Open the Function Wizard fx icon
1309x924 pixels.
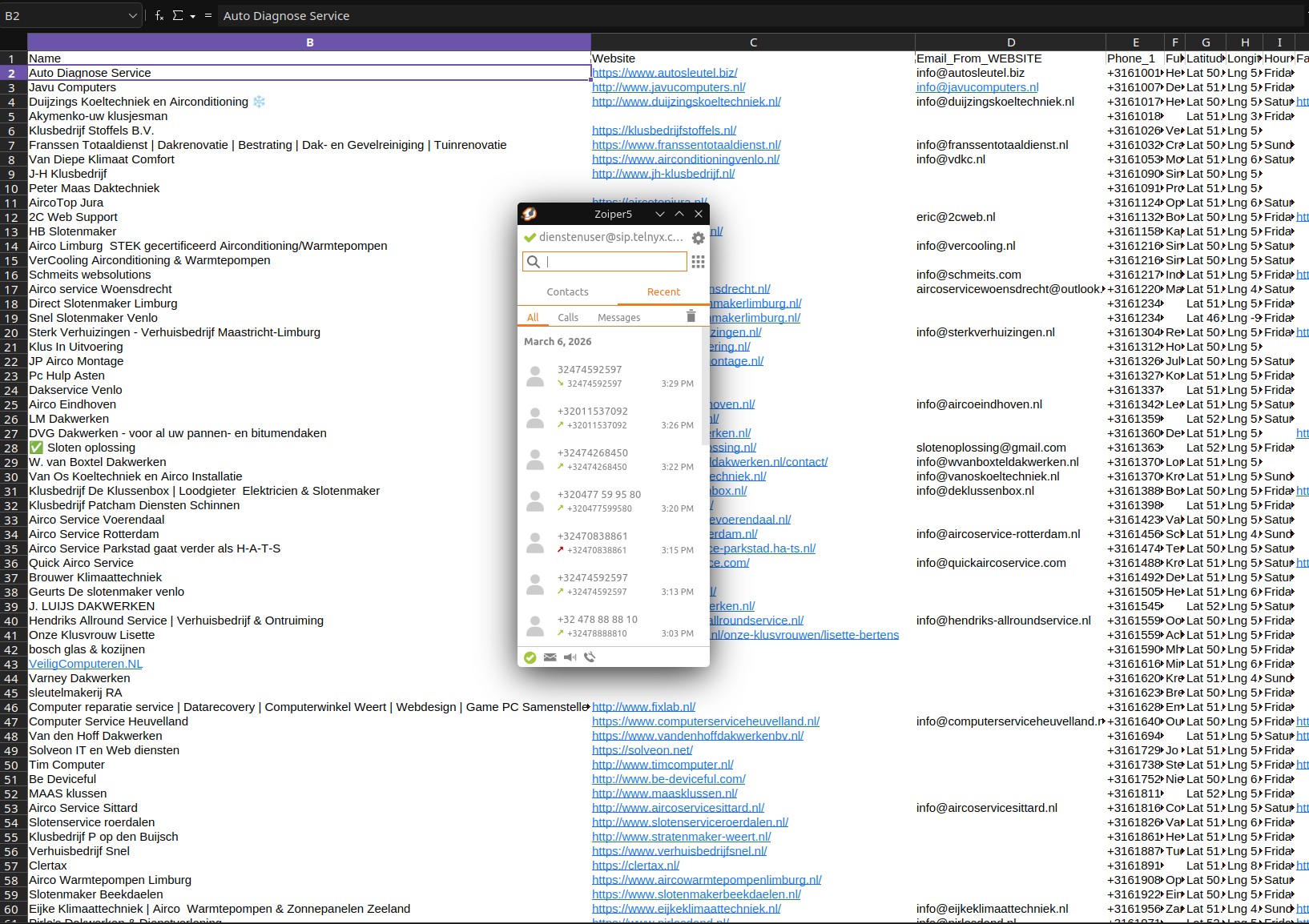point(159,16)
